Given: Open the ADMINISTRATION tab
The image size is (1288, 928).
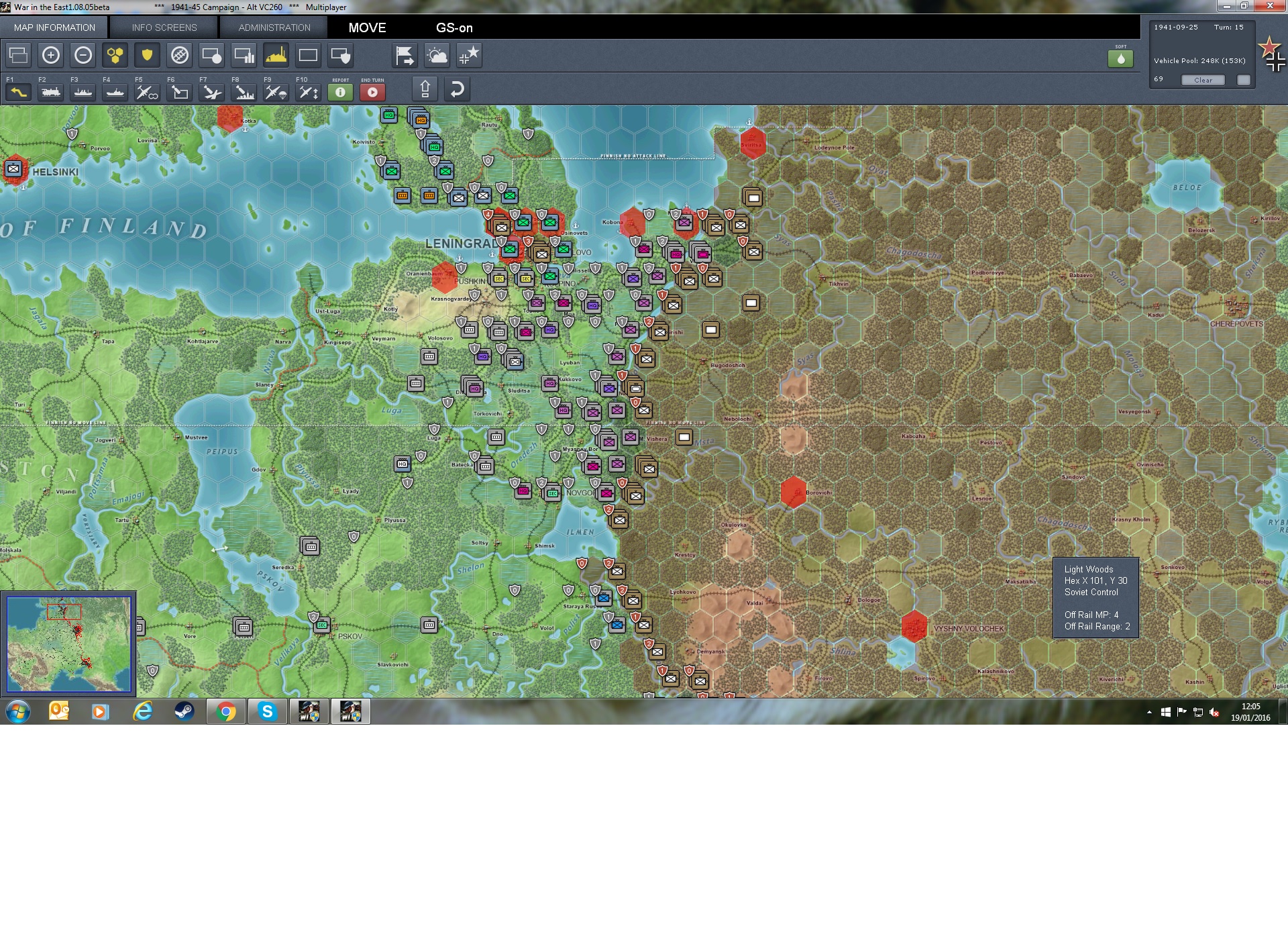Looking at the screenshot, I should [x=274, y=28].
